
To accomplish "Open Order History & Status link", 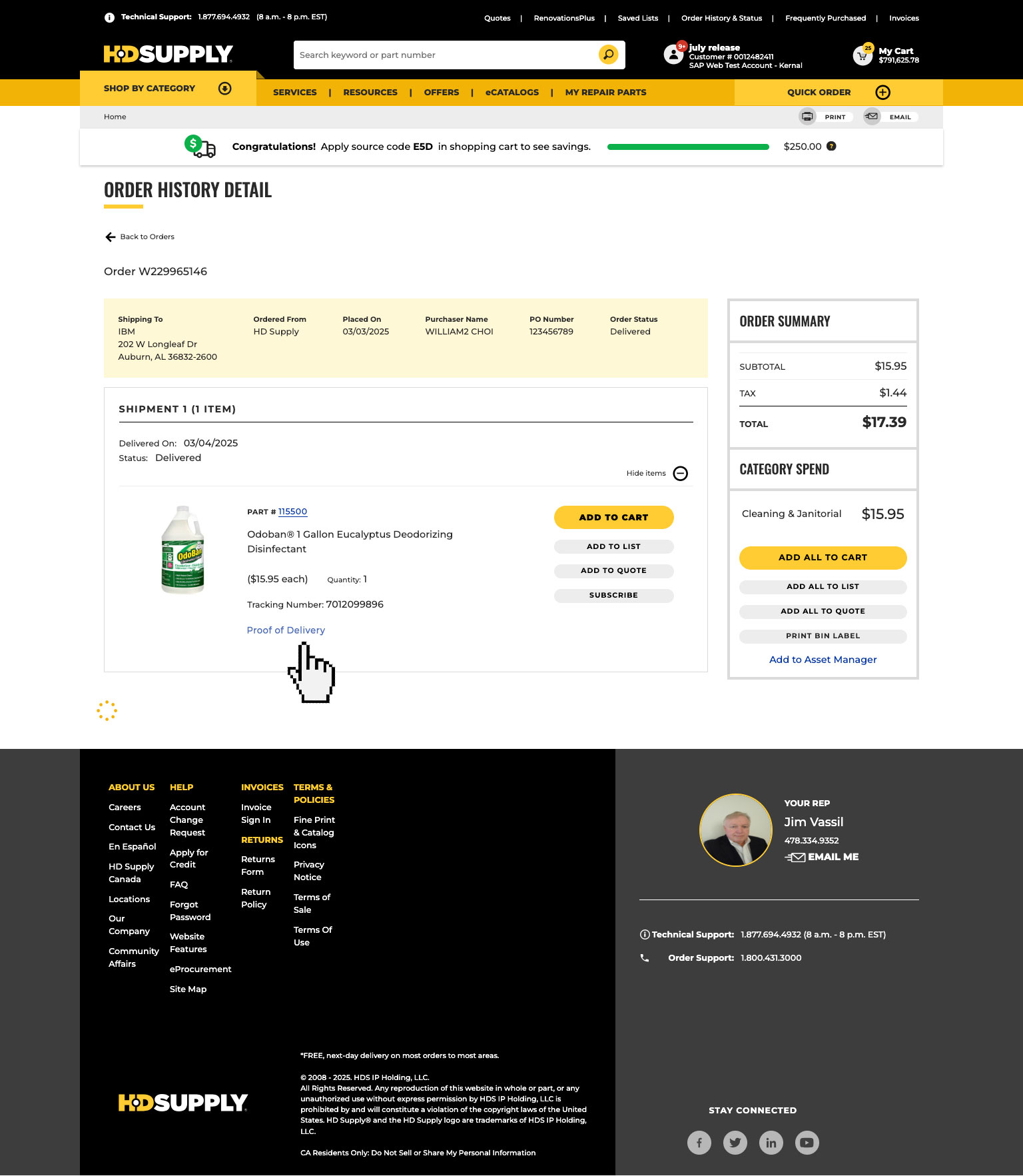I will pyautogui.click(x=722, y=18).
